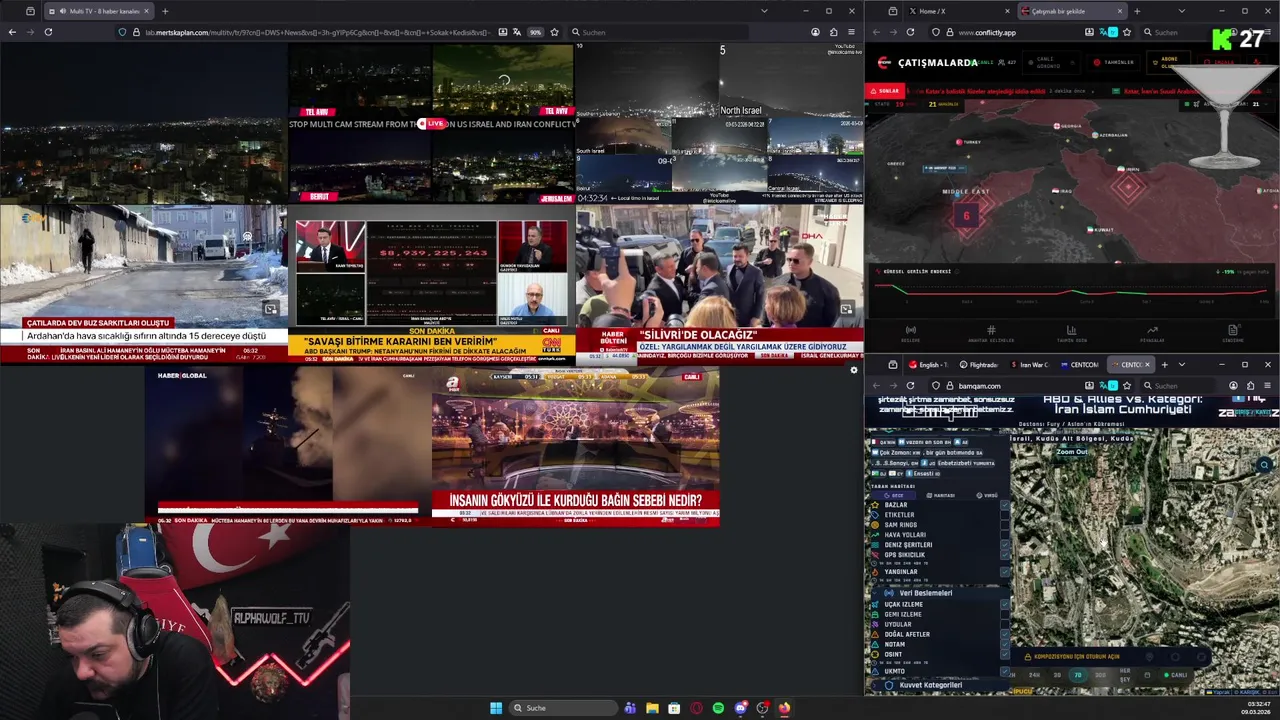
Task: Open a new tab in the Multi TV window
Action: point(164,11)
